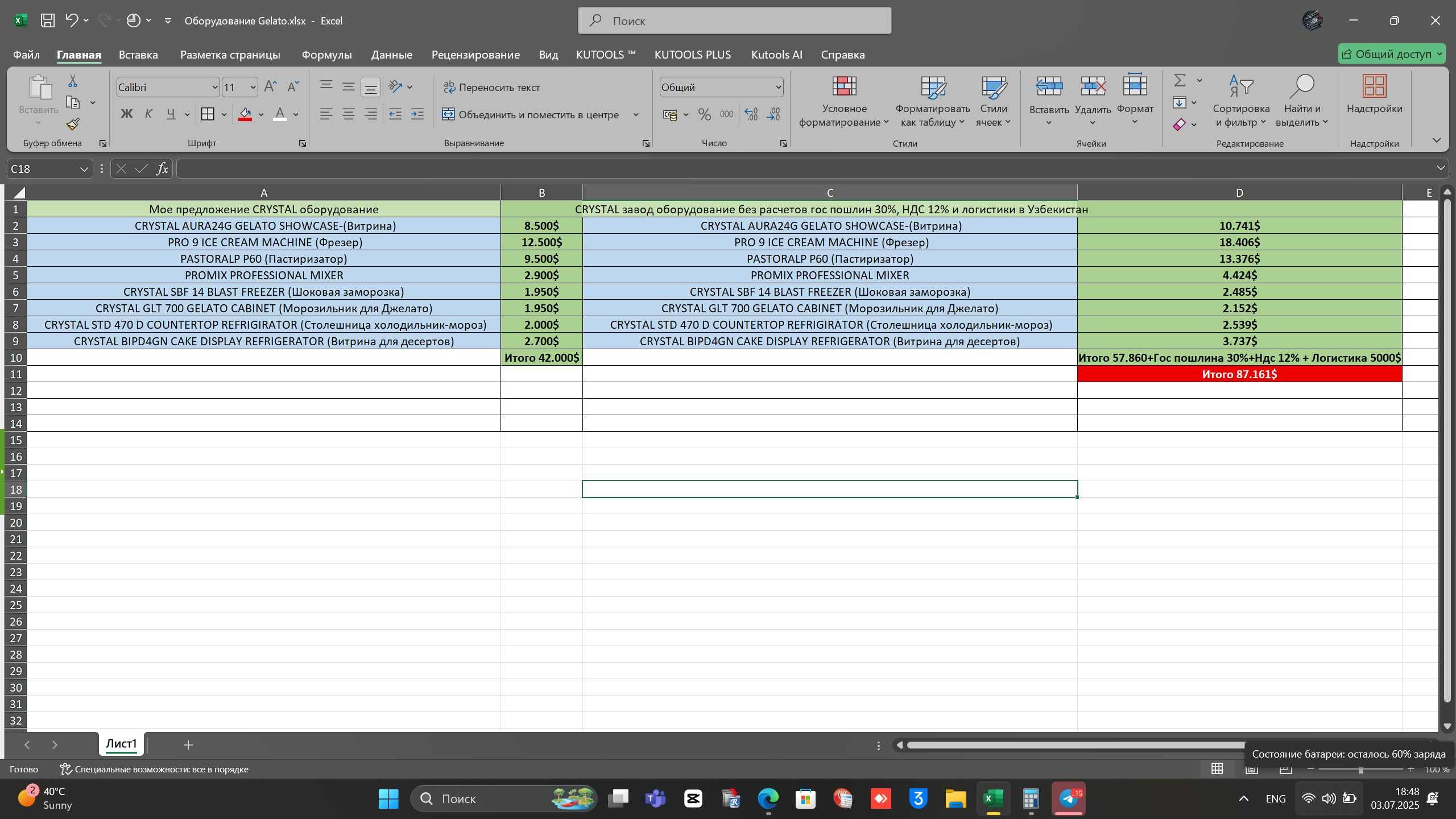Expand the Name Box dropdown arrow

point(84,169)
